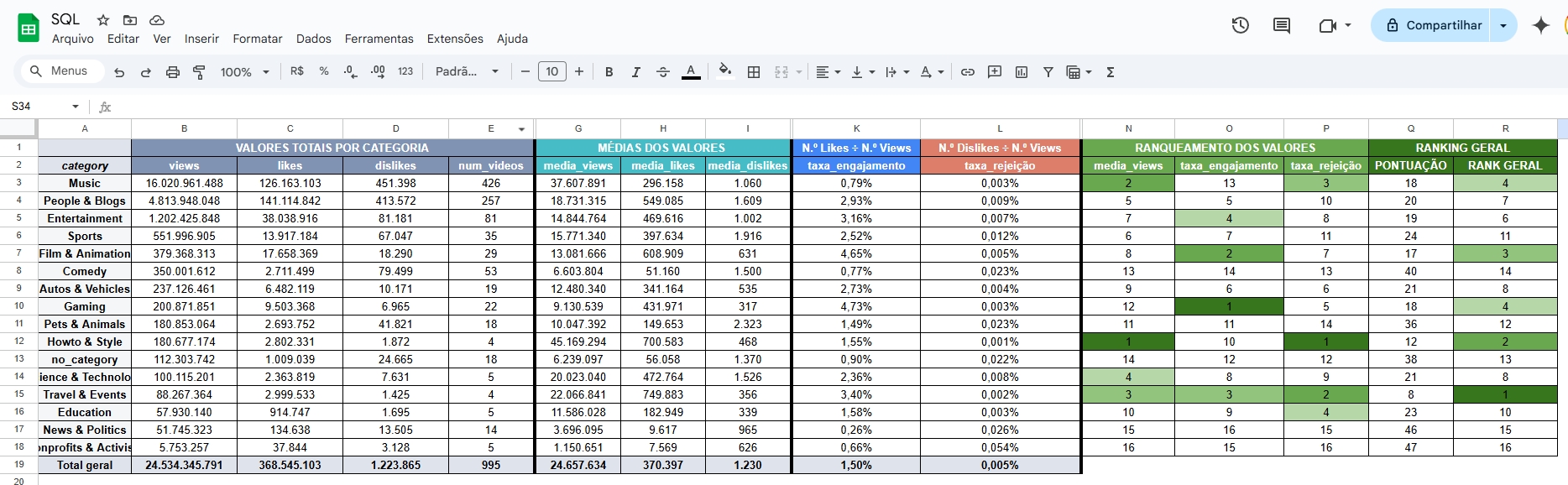Select the 'Total geral' cell
This screenshot has height=485, width=1568.
[x=85, y=465]
